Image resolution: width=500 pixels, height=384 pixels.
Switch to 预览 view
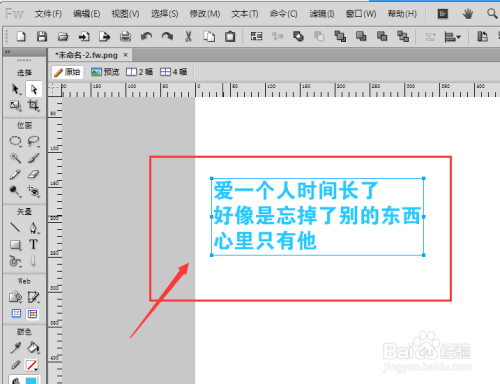(105, 72)
